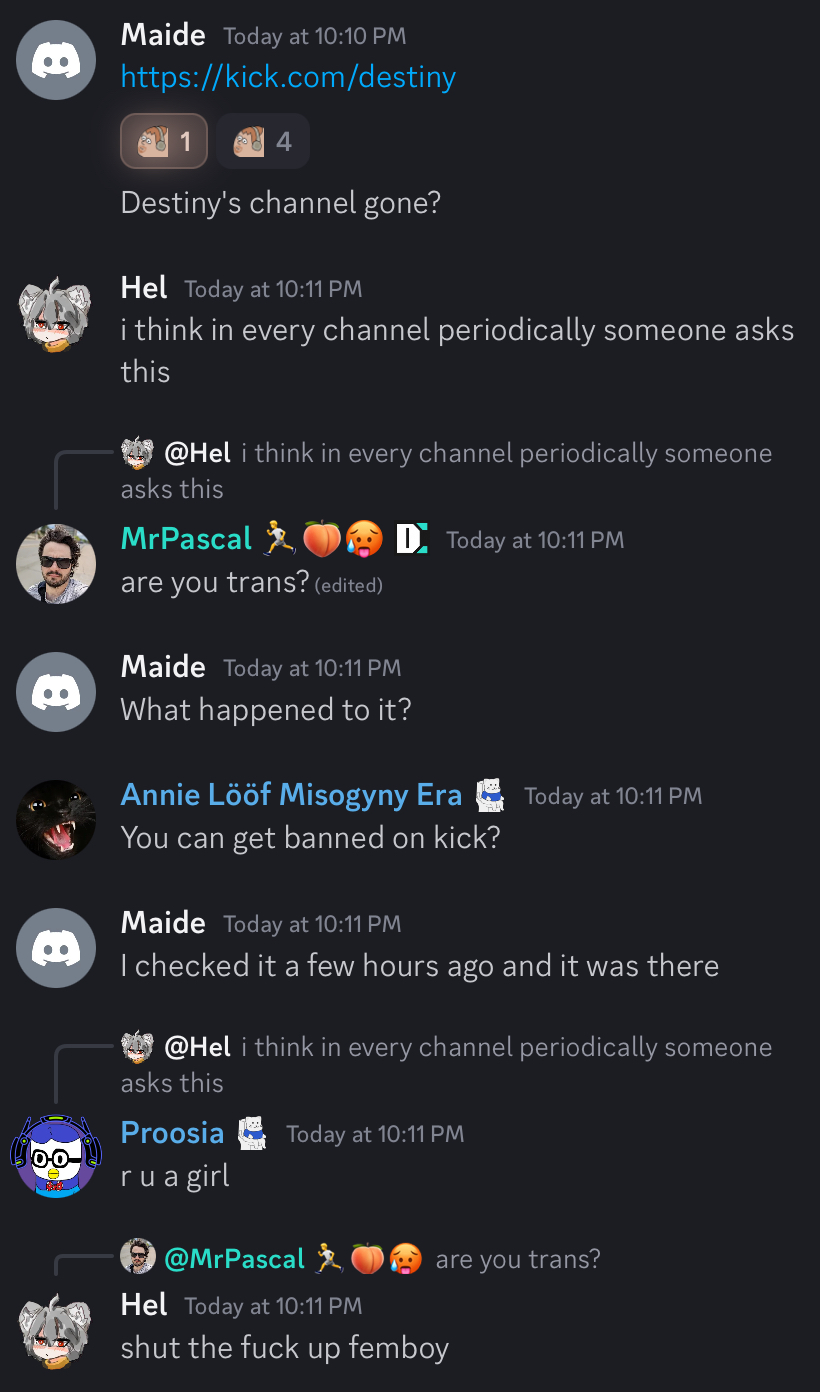Image resolution: width=820 pixels, height=1392 pixels.
Task: Open Maide's default Discord avatar at top
Action: click(56, 59)
